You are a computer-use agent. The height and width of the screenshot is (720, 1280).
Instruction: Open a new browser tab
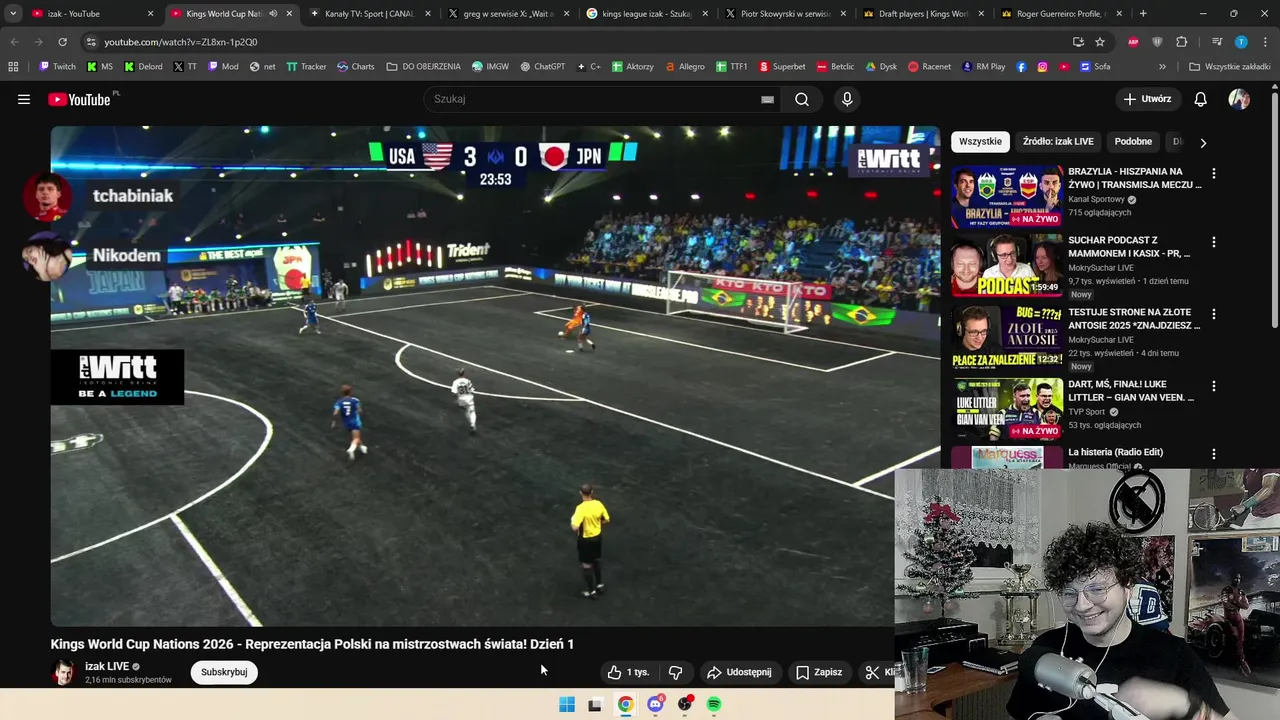point(1143,14)
